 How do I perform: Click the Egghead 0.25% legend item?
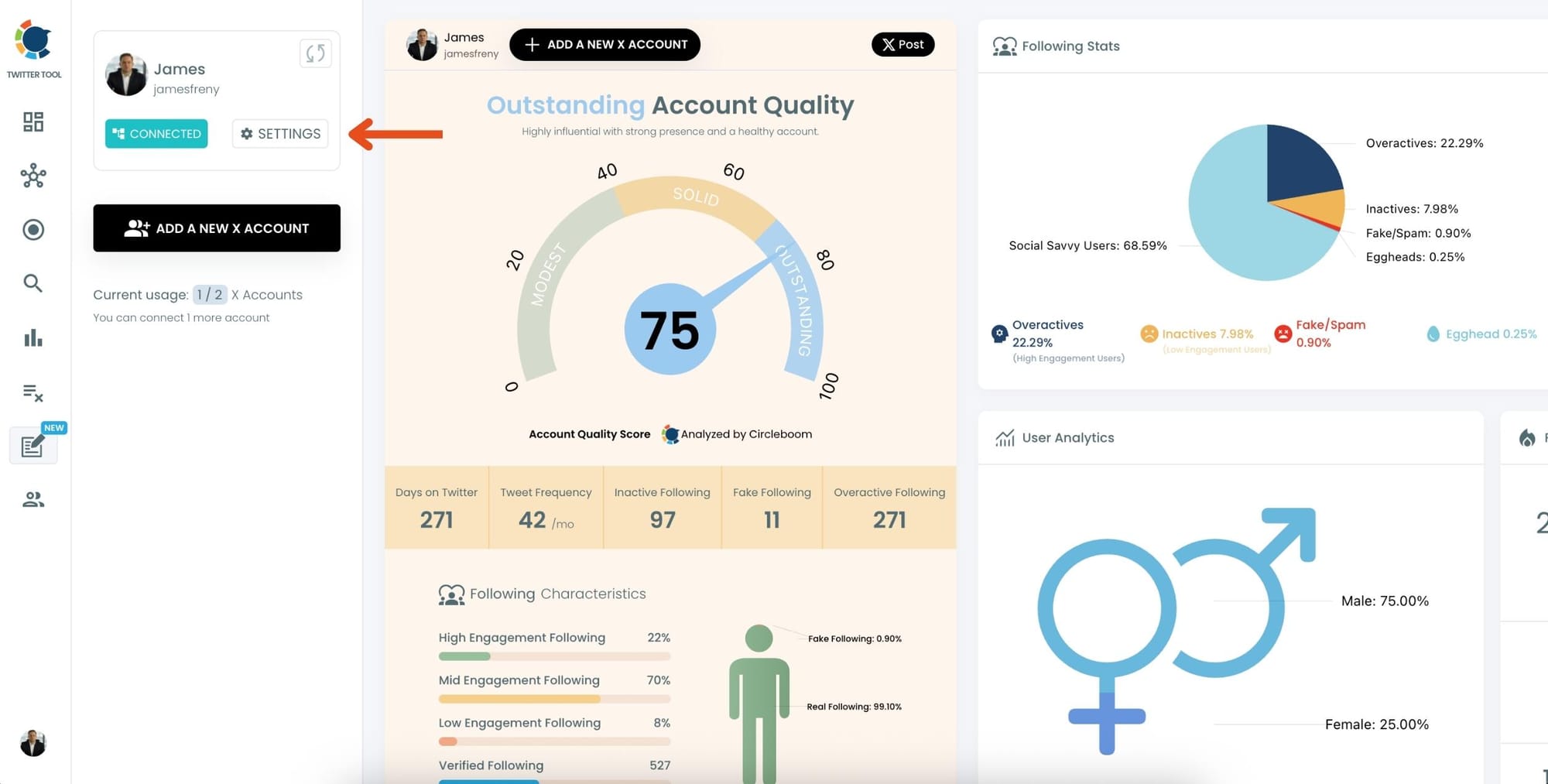(1481, 334)
